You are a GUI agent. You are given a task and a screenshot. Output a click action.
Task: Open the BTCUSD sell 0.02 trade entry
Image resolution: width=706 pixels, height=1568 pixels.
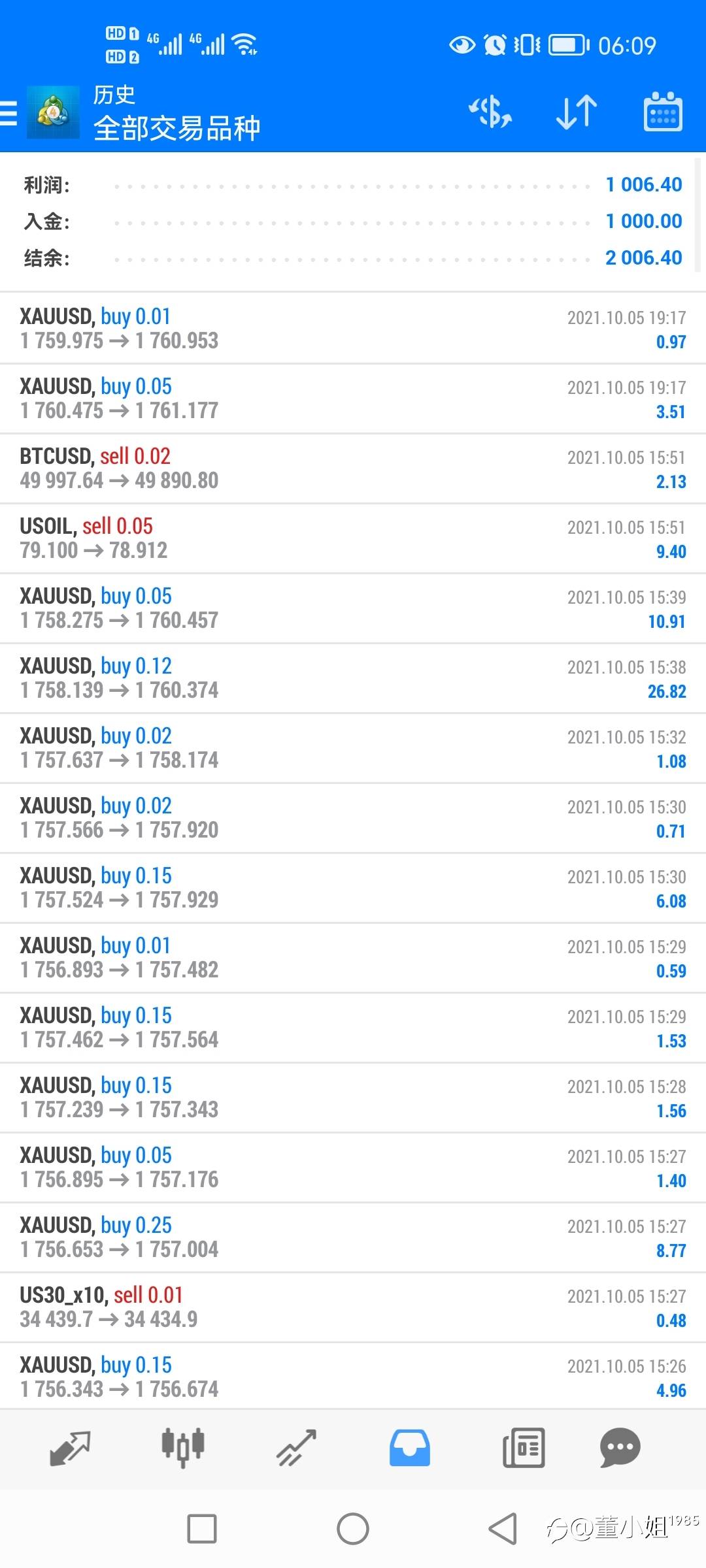(353, 468)
